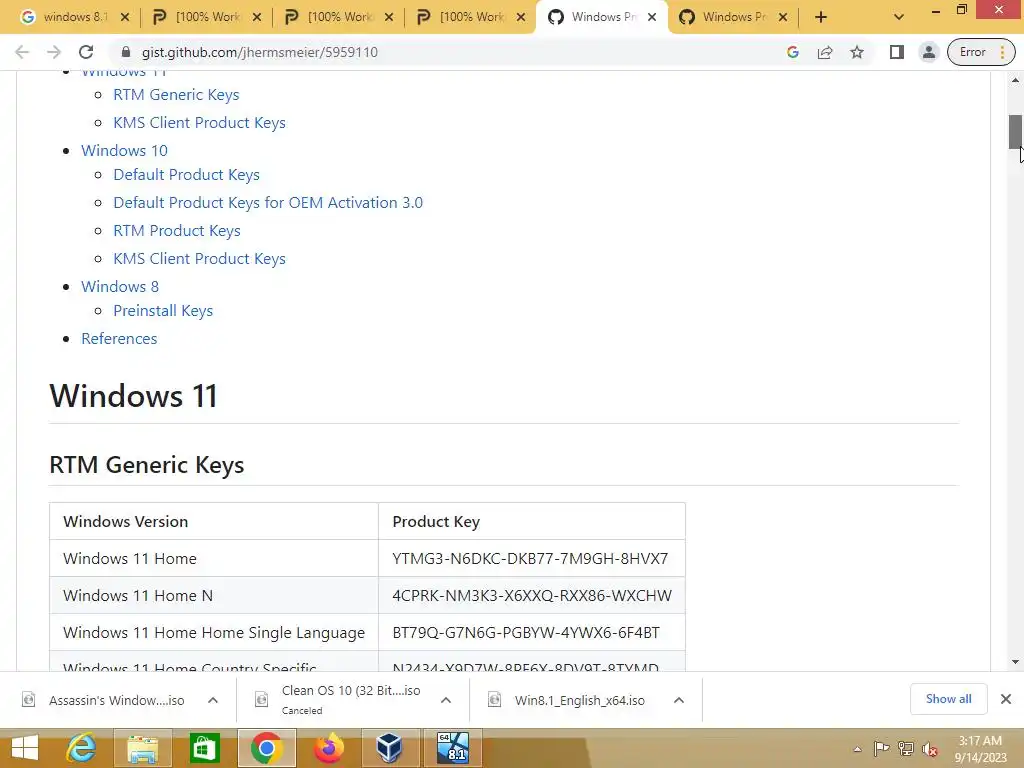Reload the current gist page
The image size is (1024, 768).
[86, 52]
